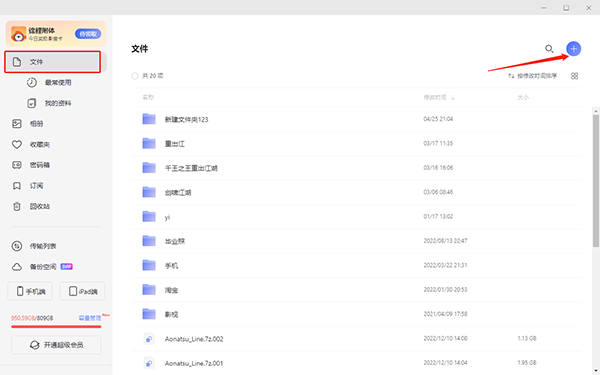The height and width of the screenshot is (375, 600).
Task: Click the red storage usage bar
Action: point(56,327)
